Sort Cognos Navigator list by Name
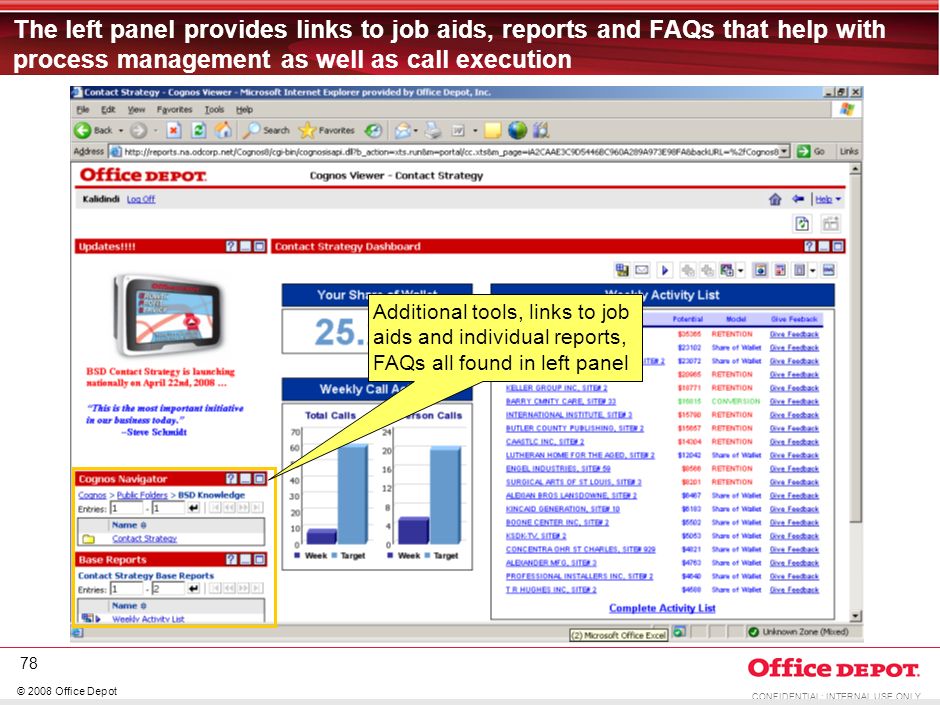 click(129, 525)
